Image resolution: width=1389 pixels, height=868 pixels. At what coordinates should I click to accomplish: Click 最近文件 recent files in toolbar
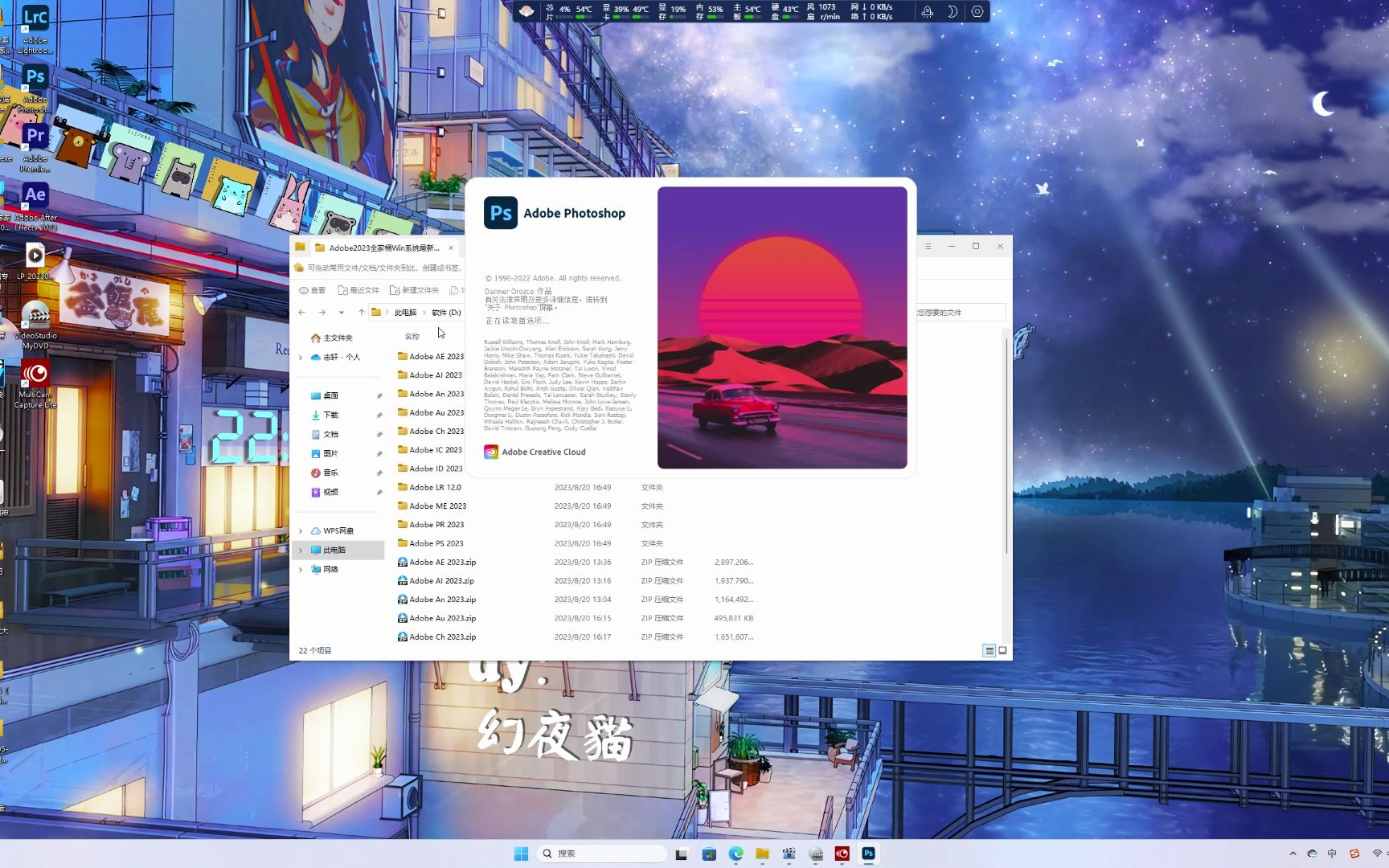[359, 290]
